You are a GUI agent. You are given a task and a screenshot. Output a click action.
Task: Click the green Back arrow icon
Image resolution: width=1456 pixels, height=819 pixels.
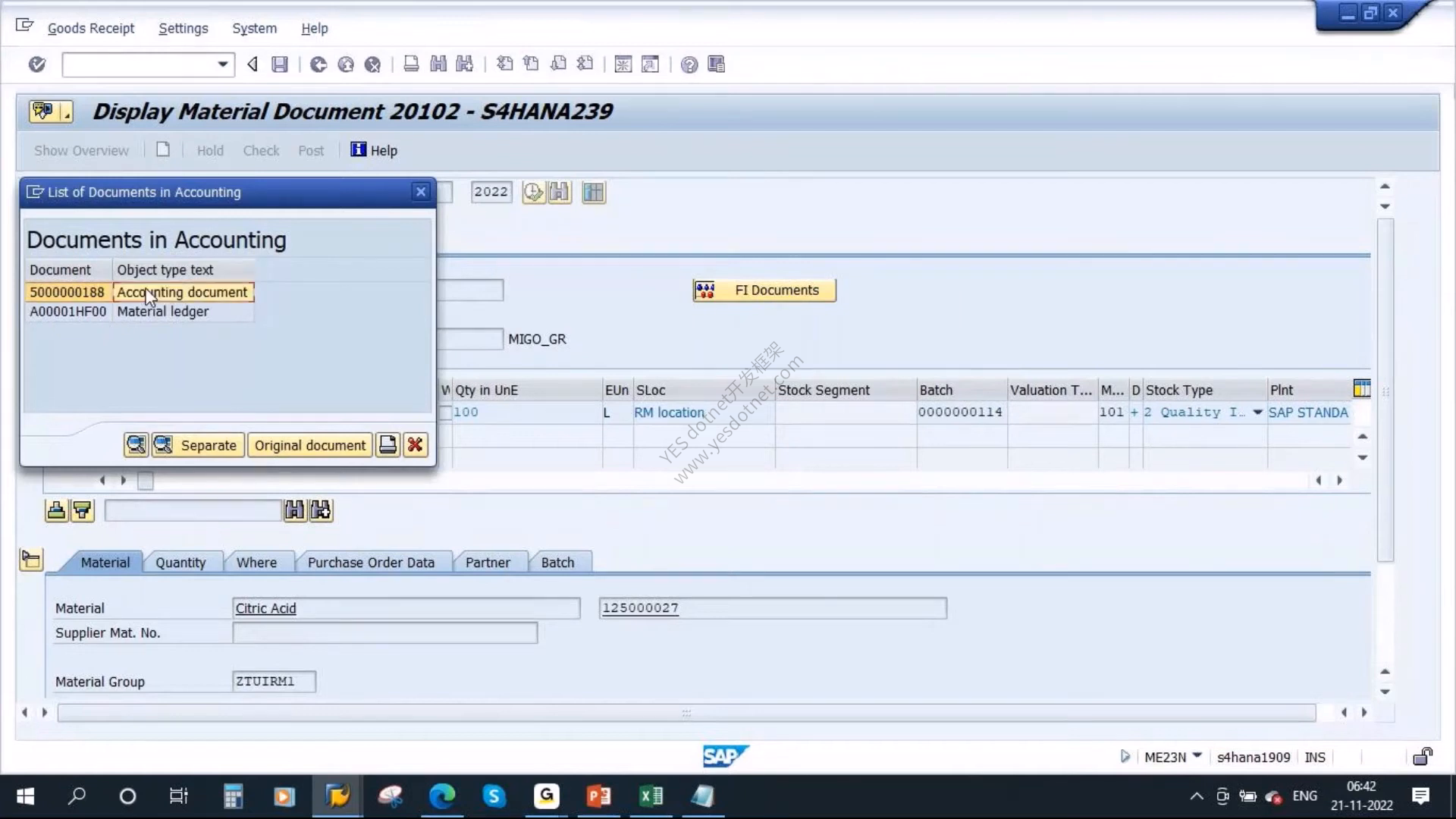click(x=318, y=64)
